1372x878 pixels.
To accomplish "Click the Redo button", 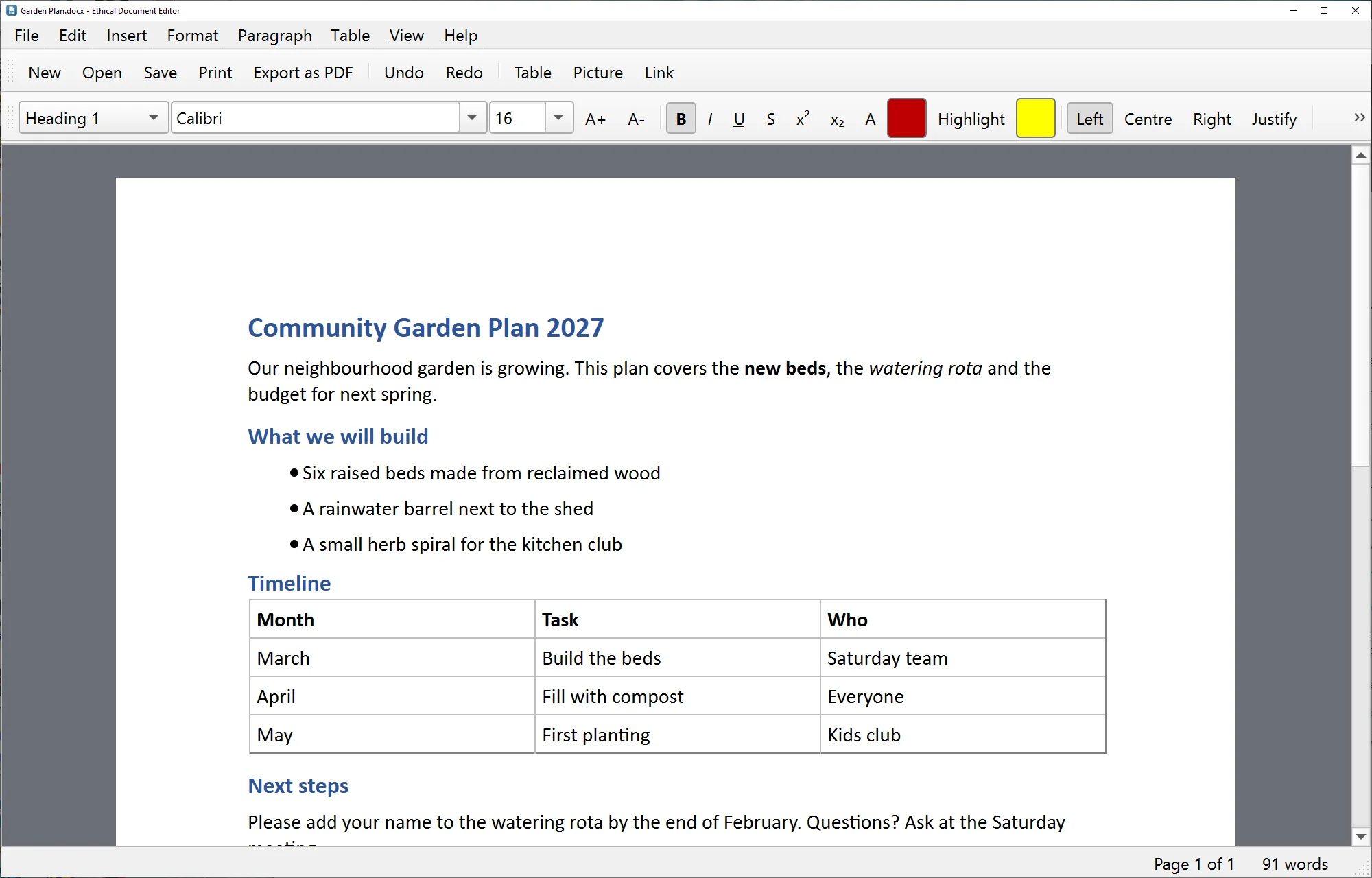I will tap(464, 73).
